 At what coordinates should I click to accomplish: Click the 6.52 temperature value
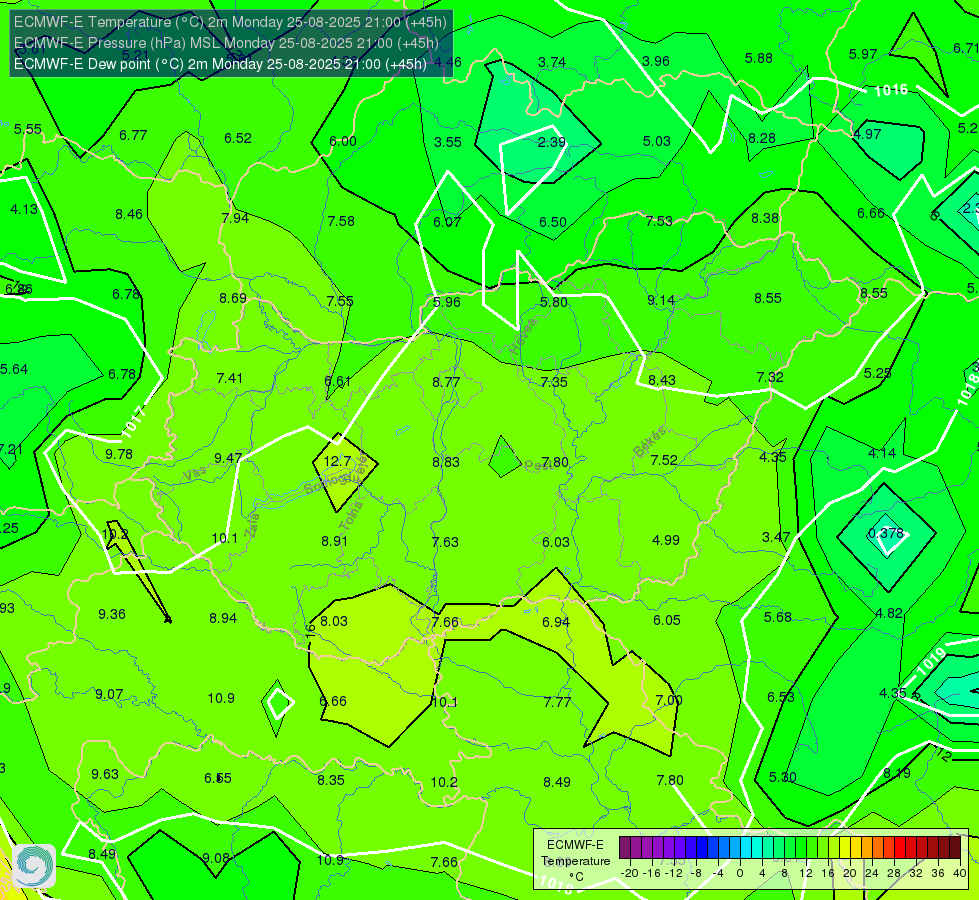point(238,139)
